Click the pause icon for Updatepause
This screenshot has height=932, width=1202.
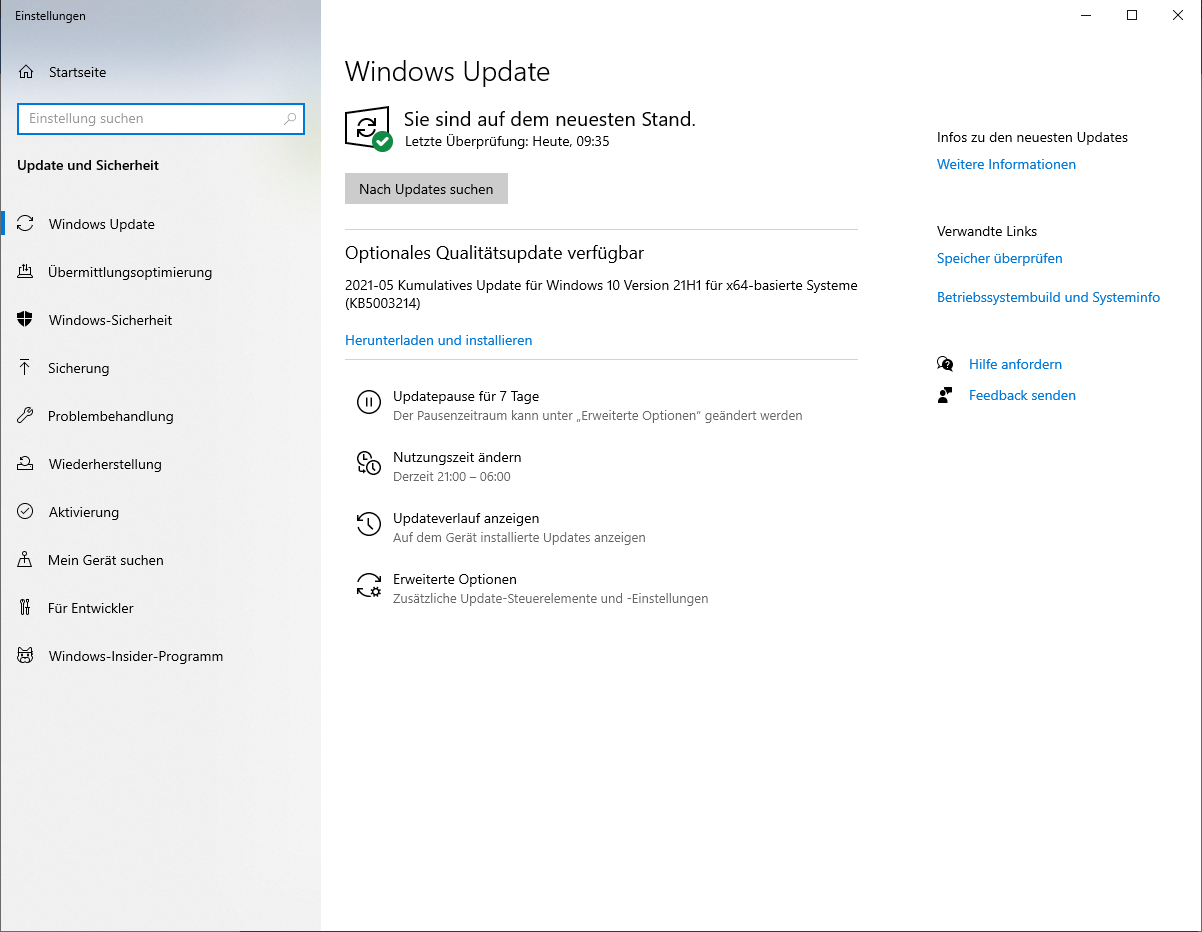coord(369,402)
